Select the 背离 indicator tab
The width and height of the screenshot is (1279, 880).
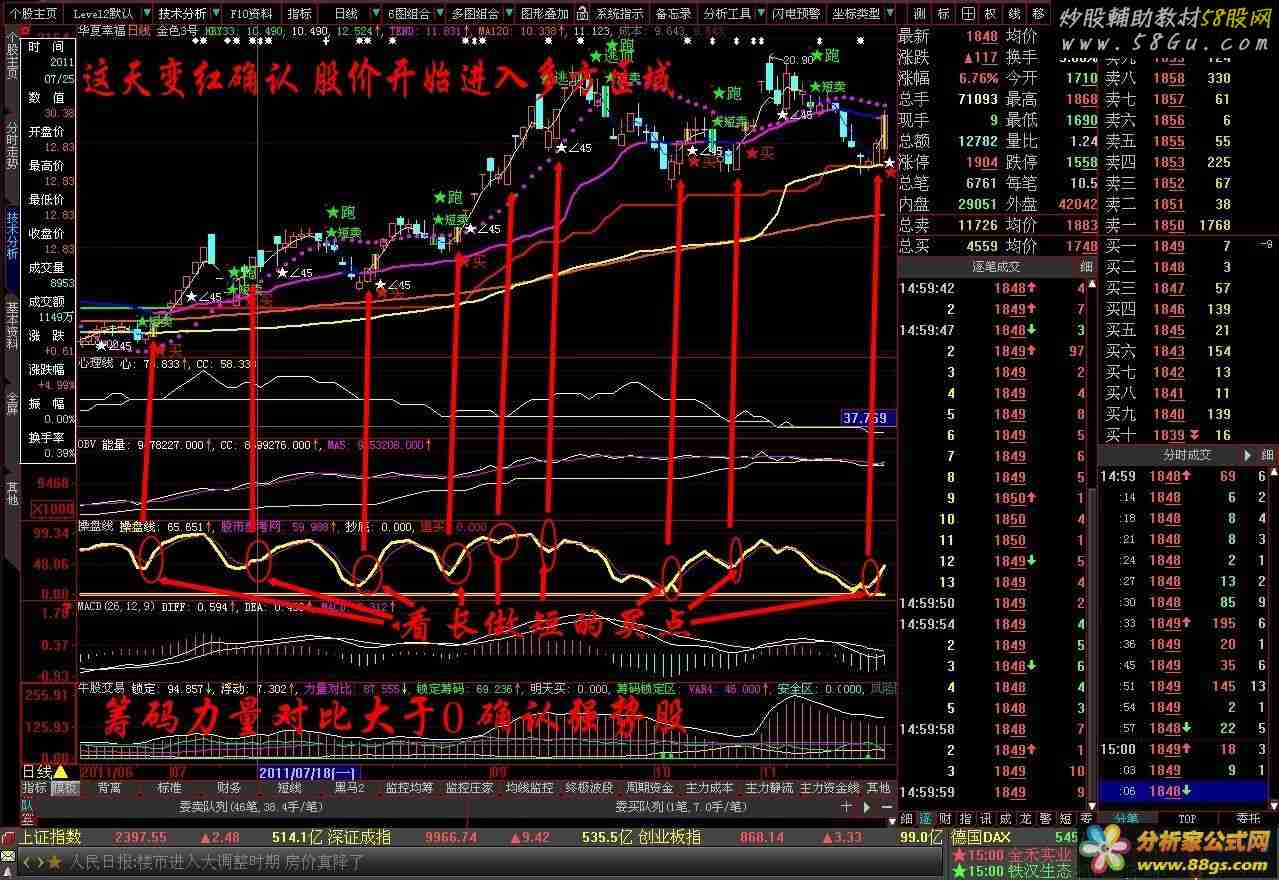pyautogui.click(x=109, y=788)
